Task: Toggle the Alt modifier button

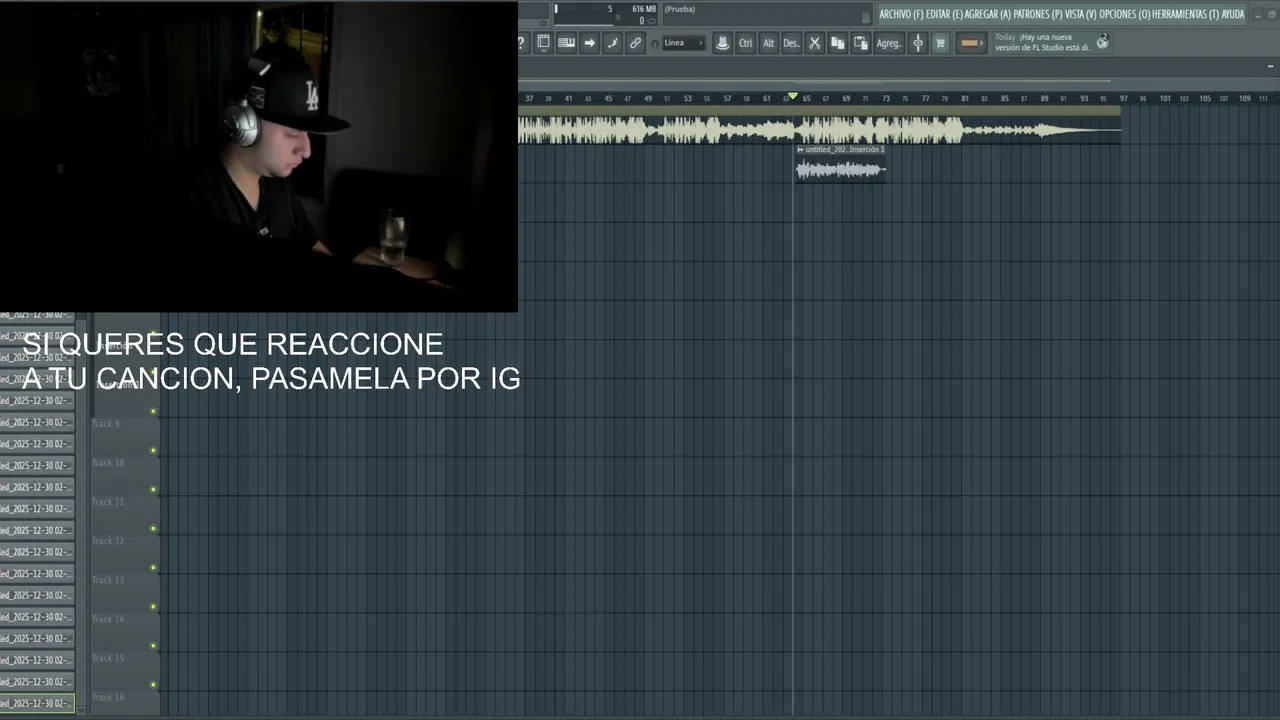Action: pyautogui.click(x=768, y=43)
